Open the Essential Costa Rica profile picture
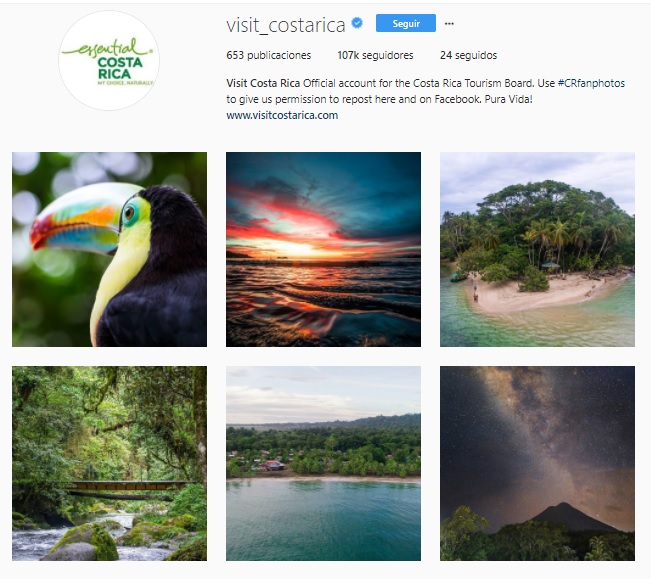Screen dimensions: 651x579 (109, 61)
